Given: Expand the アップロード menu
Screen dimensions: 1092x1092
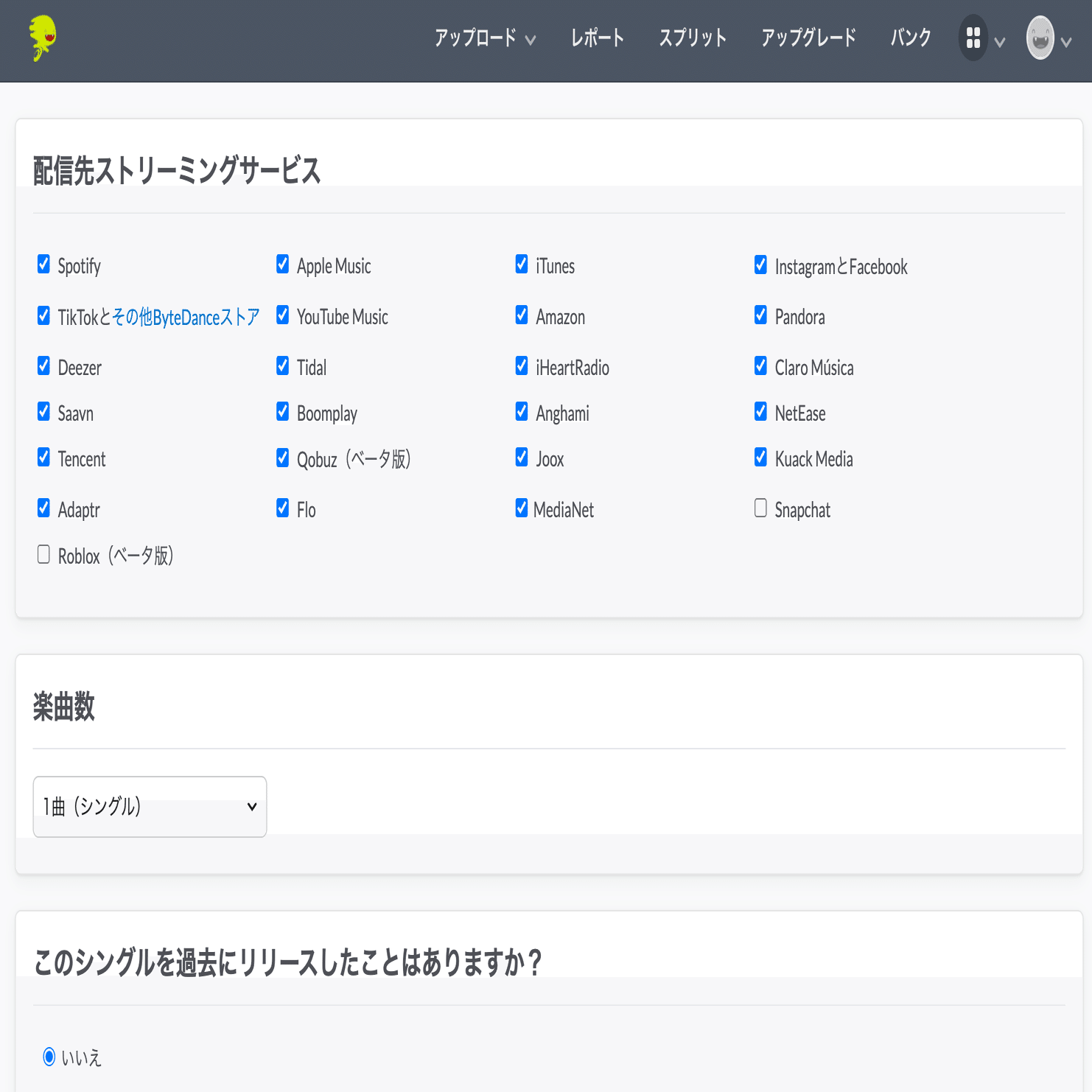Looking at the screenshot, I should [485, 38].
